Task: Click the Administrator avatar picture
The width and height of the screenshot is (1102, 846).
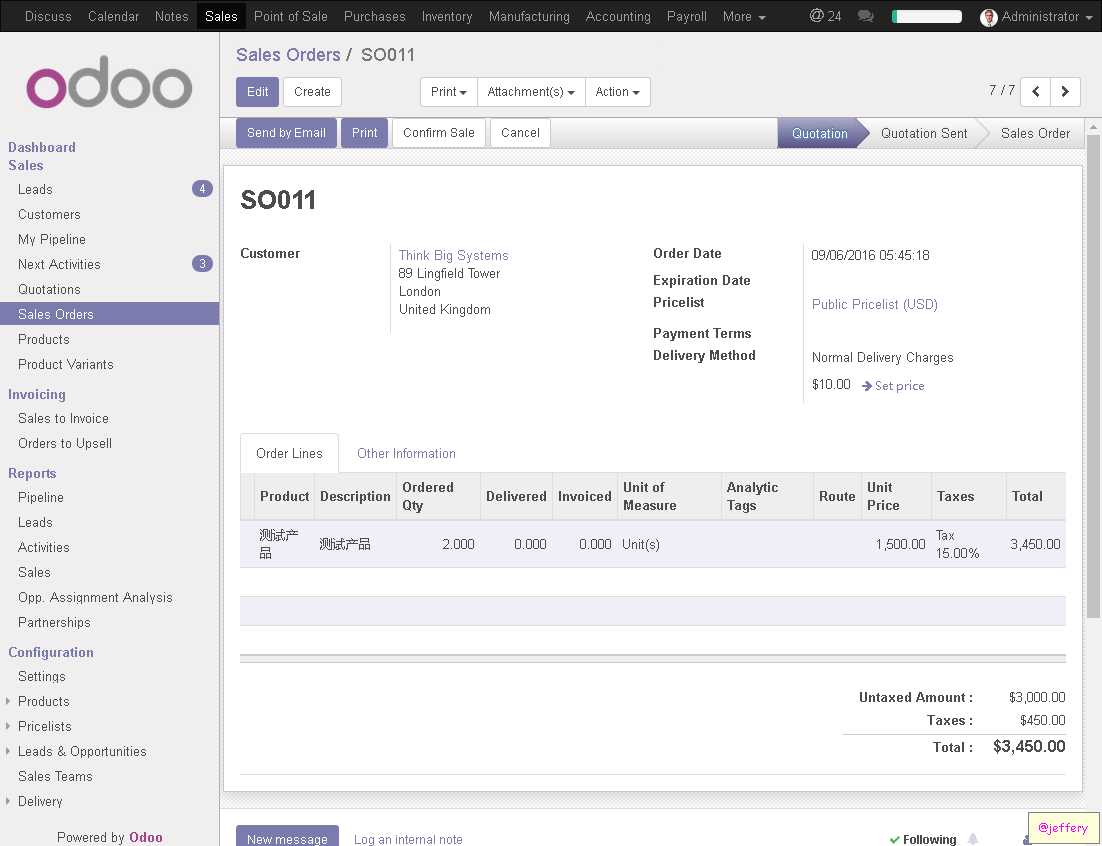Action: pyautogui.click(x=989, y=17)
